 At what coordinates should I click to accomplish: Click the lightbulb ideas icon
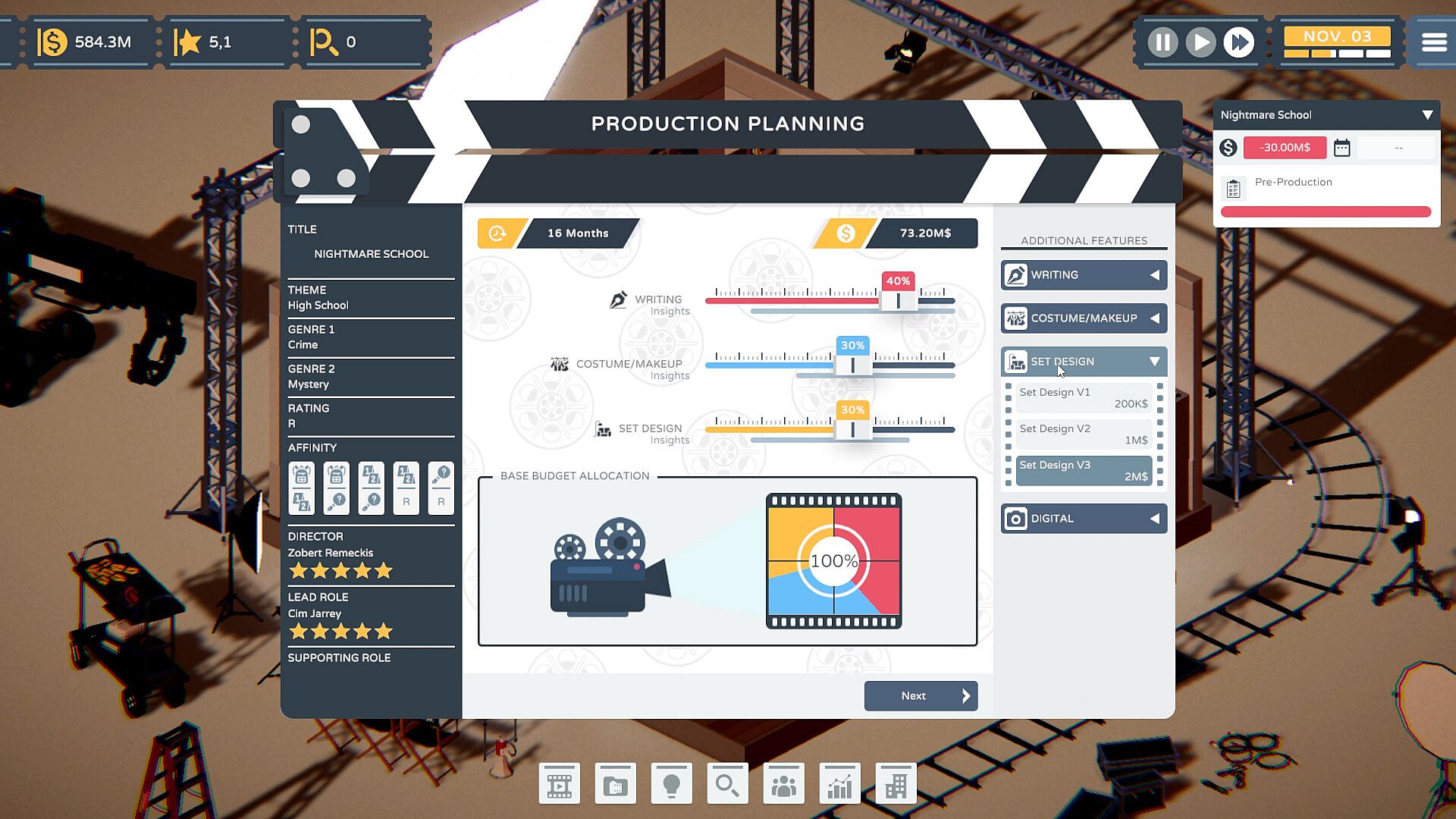(671, 785)
